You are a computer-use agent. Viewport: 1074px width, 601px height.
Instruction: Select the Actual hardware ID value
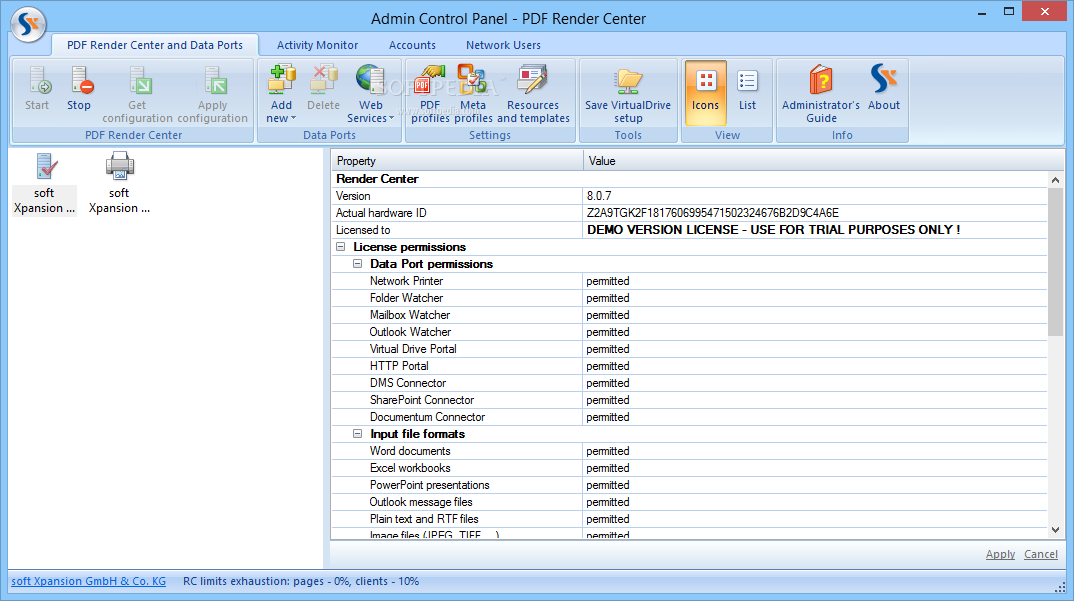pyautogui.click(x=712, y=213)
